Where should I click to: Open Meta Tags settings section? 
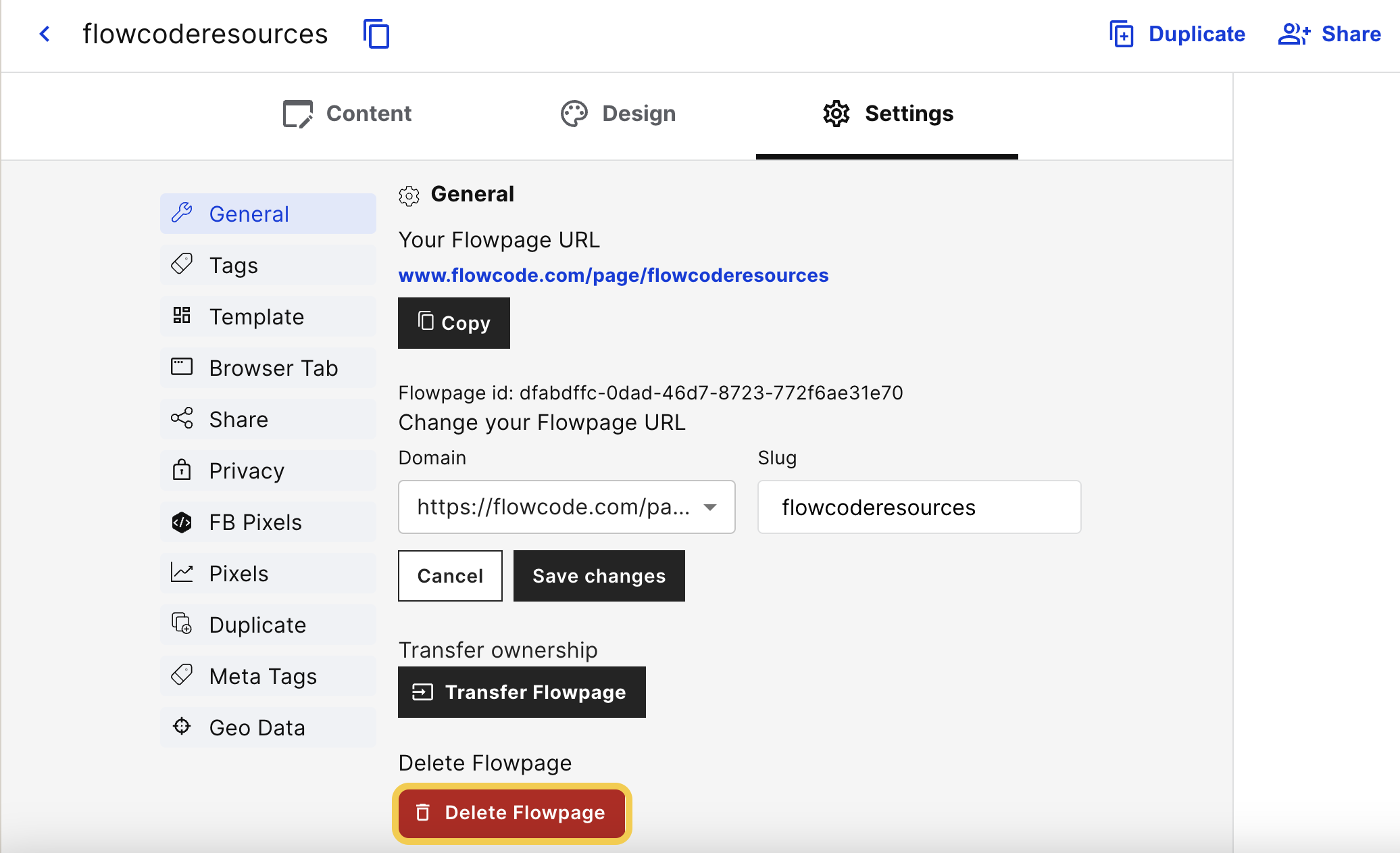(x=268, y=676)
